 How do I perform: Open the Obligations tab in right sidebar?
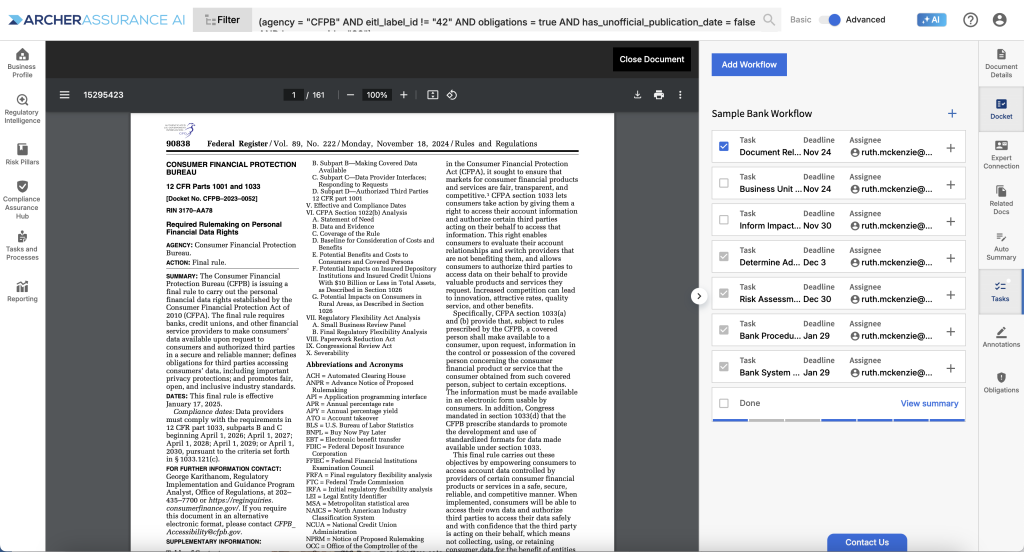point(1001,382)
